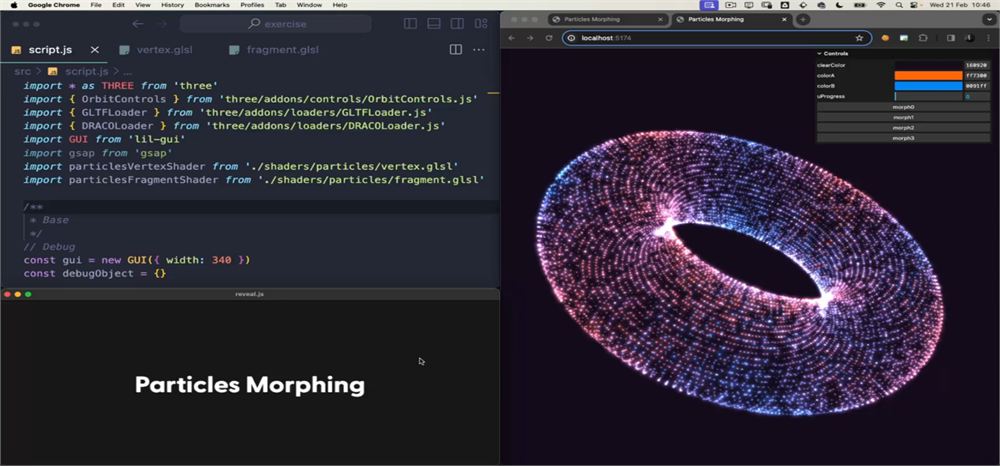Image resolution: width=1000 pixels, height=466 pixels.
Task: Open the Chrome profile avatar
Action: click(x=969, y=38)
